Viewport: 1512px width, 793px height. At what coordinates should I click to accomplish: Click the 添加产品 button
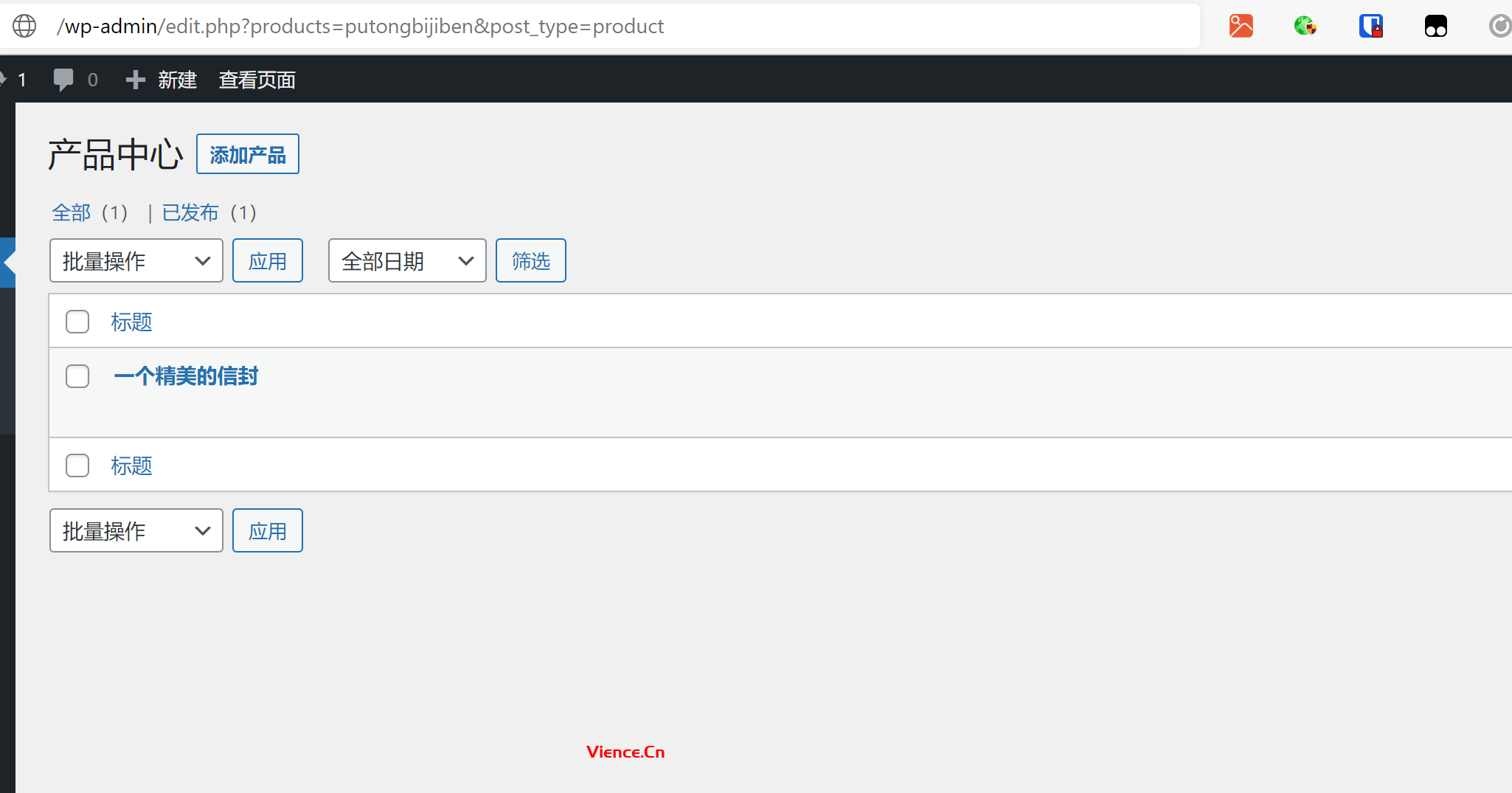(x=248, y=154)
